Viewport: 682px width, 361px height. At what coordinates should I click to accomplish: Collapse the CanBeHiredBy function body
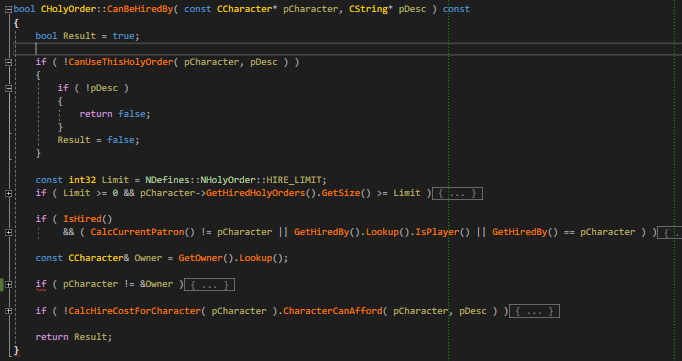click(8, 9)
